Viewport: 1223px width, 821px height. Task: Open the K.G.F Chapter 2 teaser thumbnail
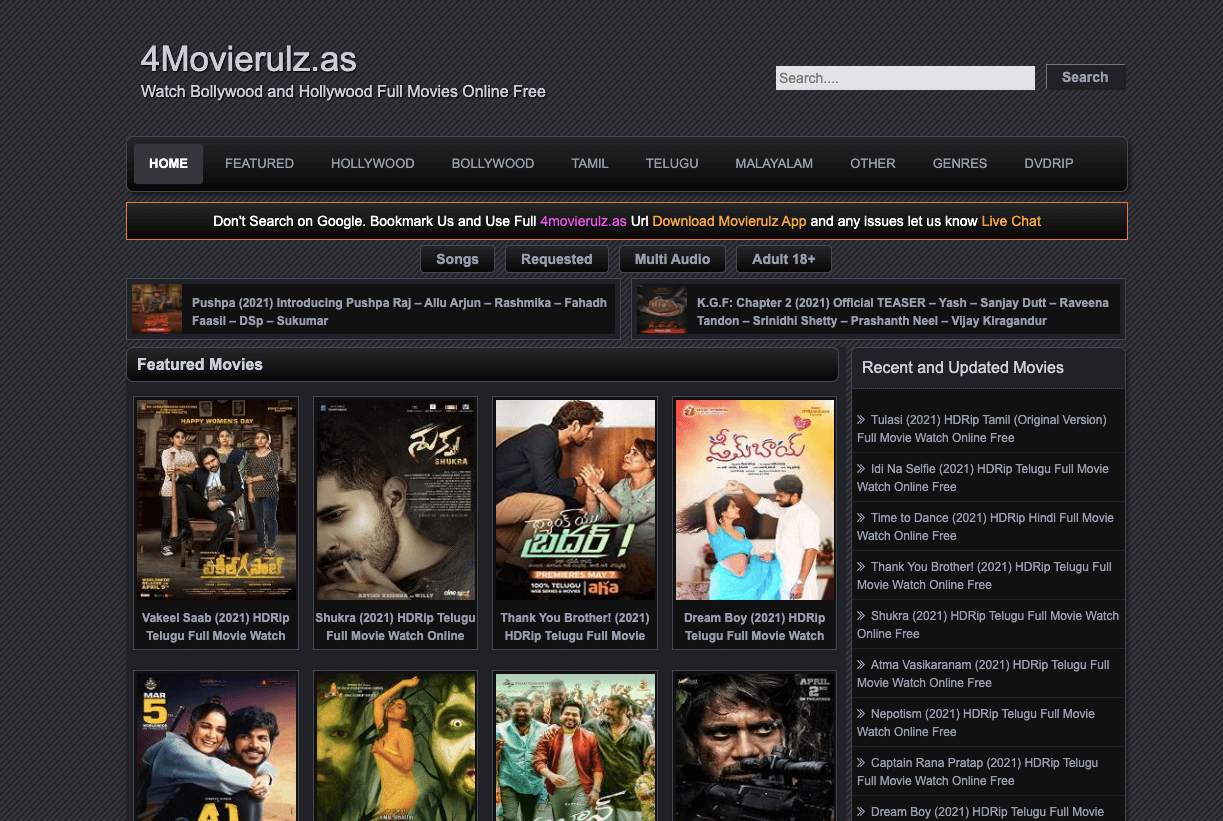tap(662, 309)
